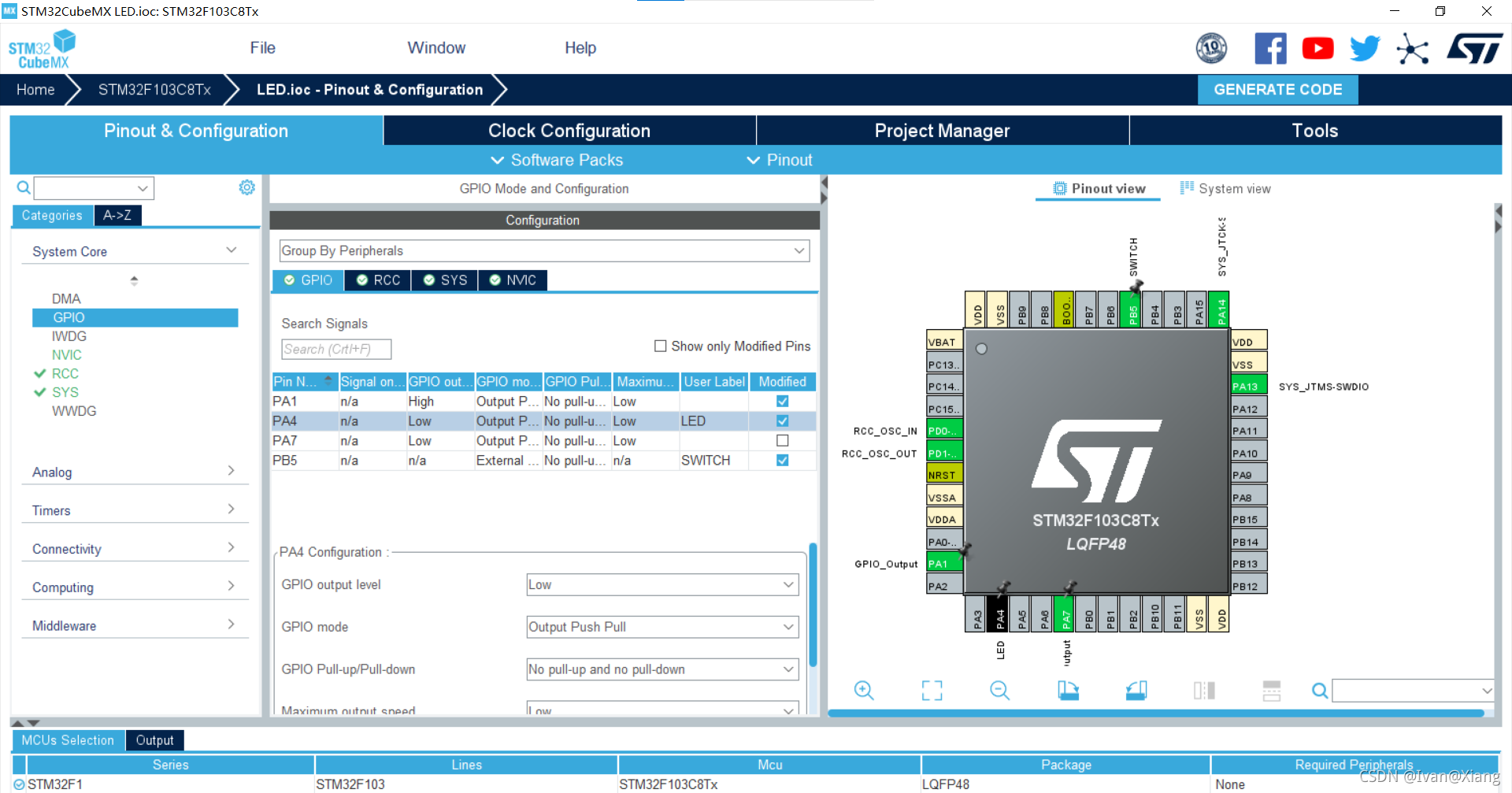Zoom in on the pinout view

864,691
